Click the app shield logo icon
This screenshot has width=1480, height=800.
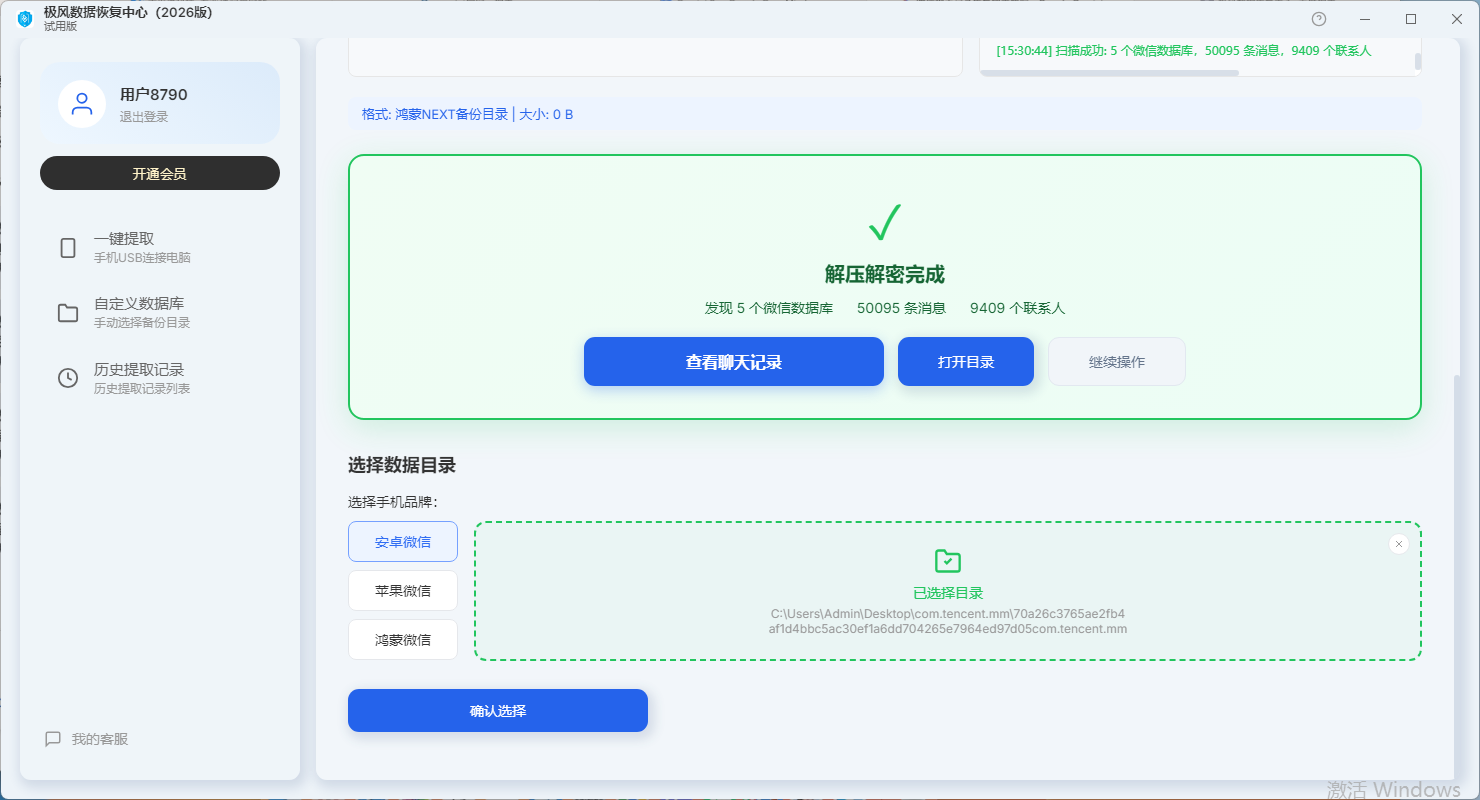point(25,19)
